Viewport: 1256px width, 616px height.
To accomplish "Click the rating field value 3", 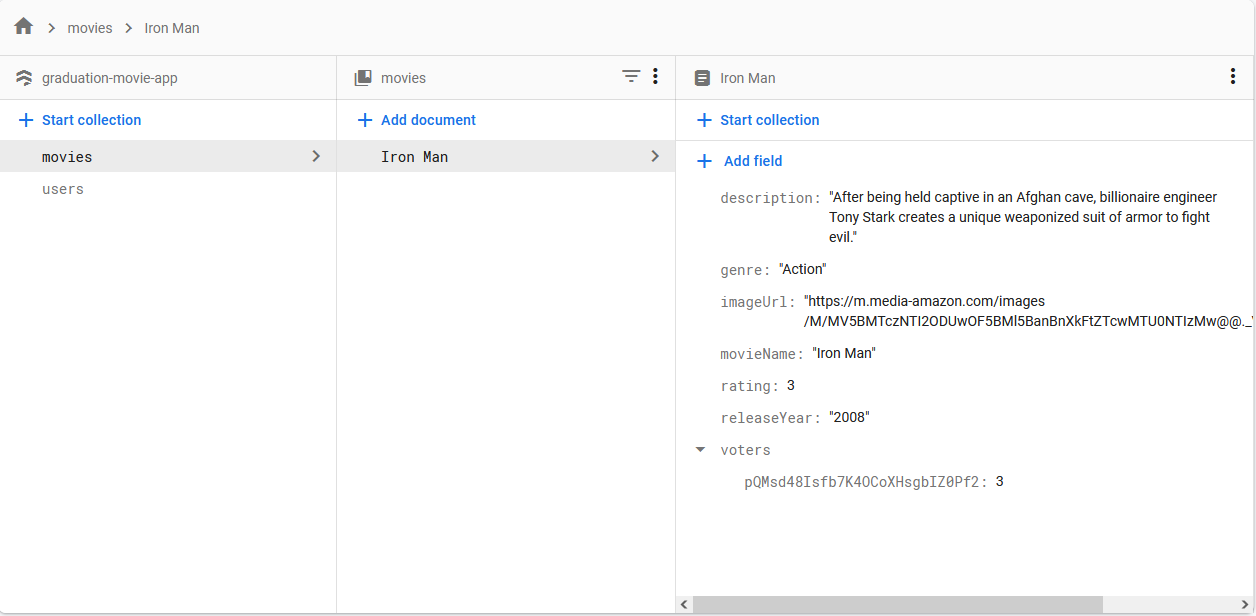I will (x=791, y=386).
